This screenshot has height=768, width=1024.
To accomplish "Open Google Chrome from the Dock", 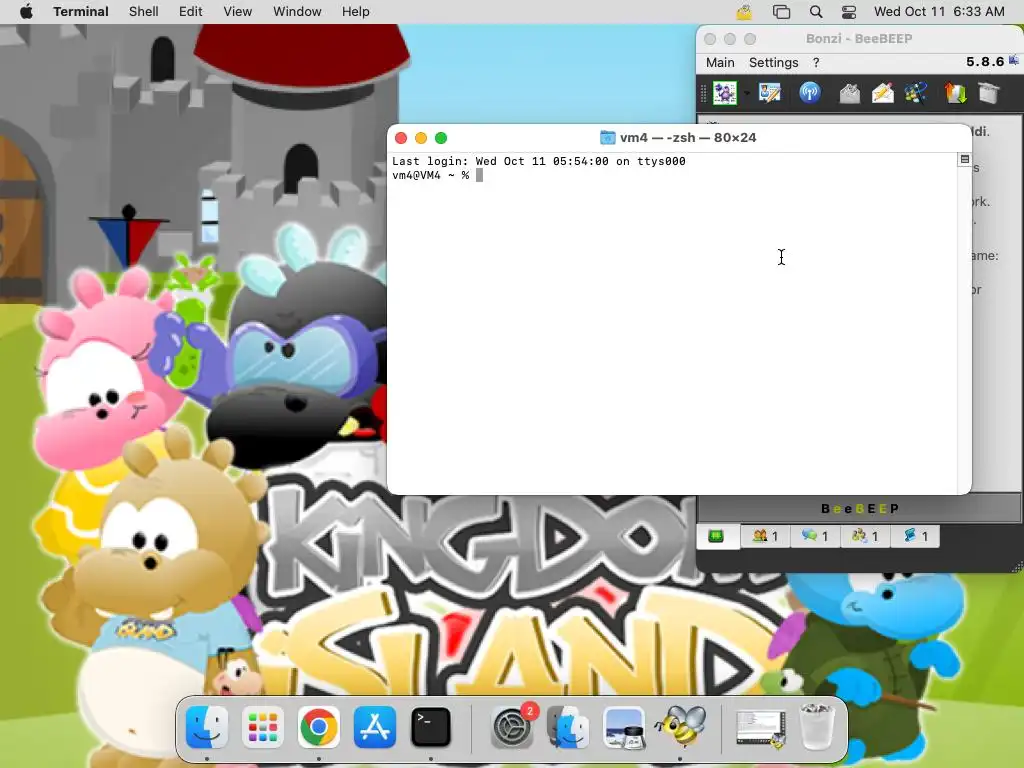I will [319, 727].
